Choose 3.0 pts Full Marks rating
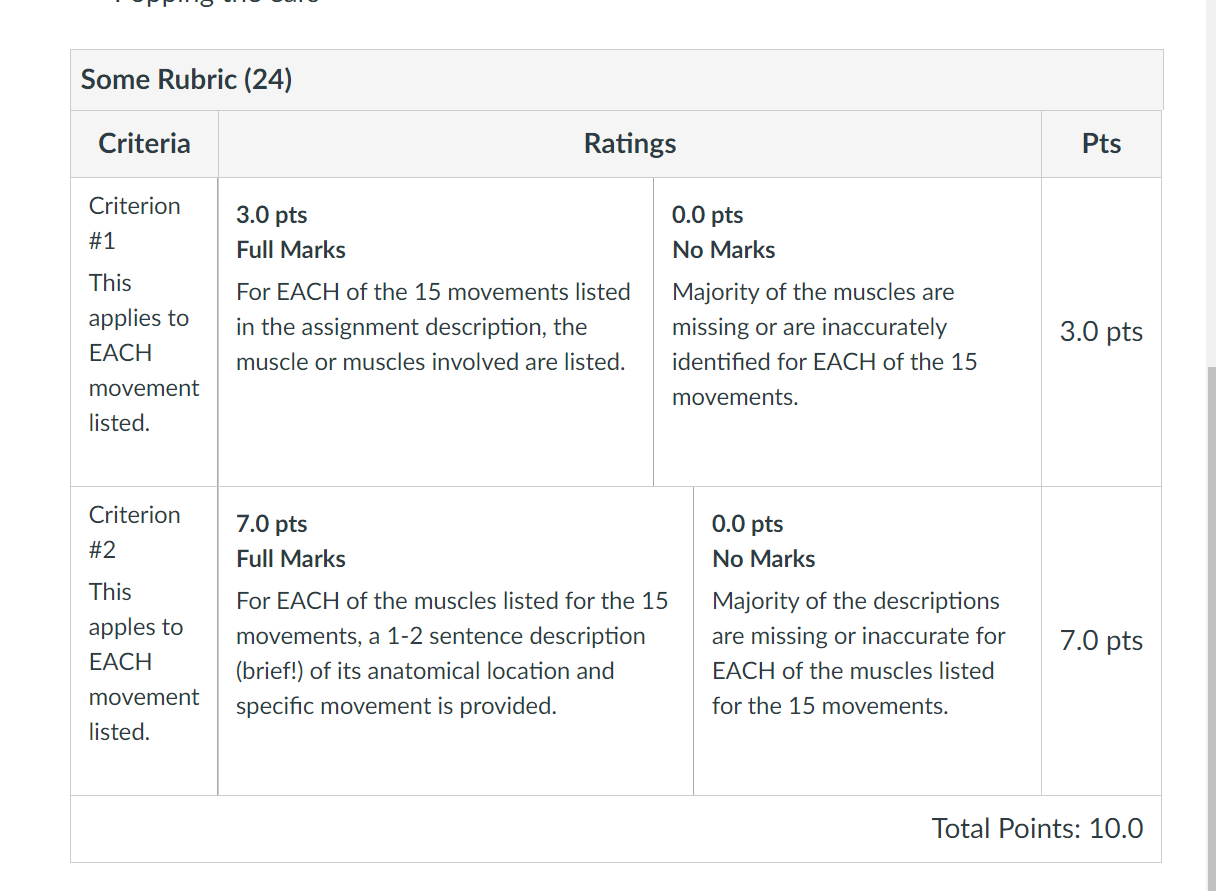This screenshot has width=1216, height=891. click(x=436, y=332)
